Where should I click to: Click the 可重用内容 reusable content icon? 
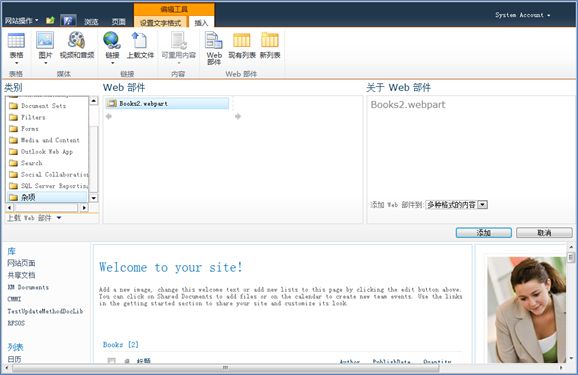coord(179,41)
